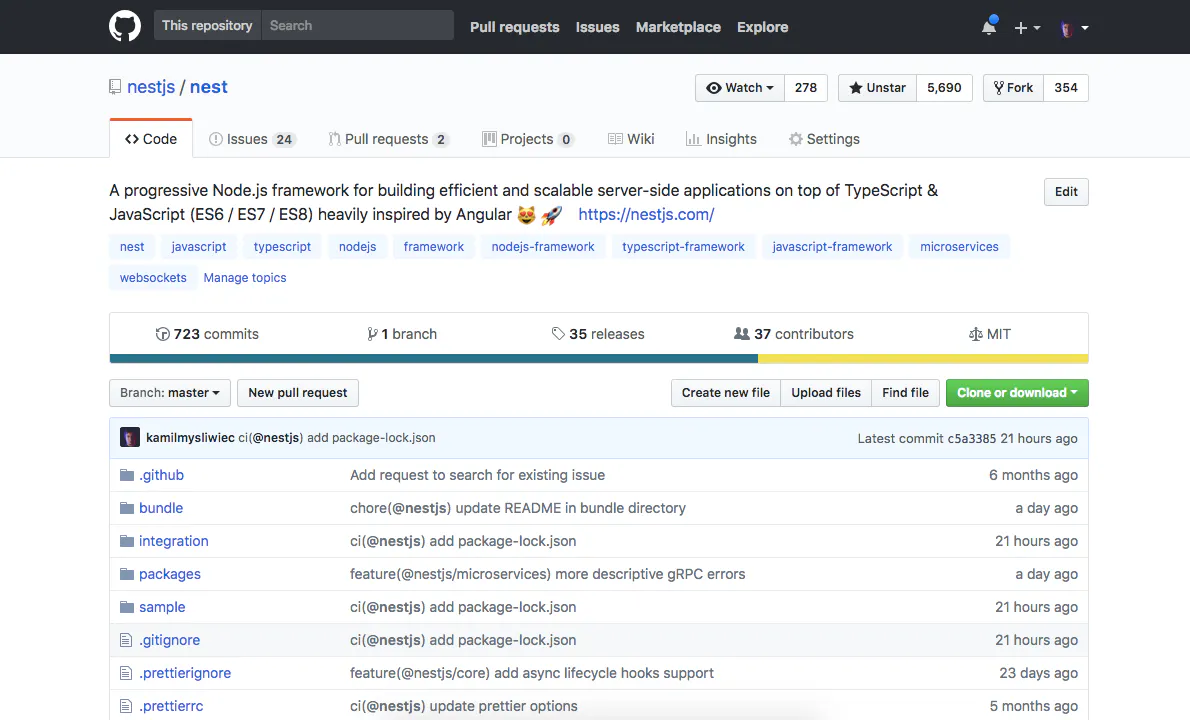Open latest commit c5a3385

click(971, 439)
